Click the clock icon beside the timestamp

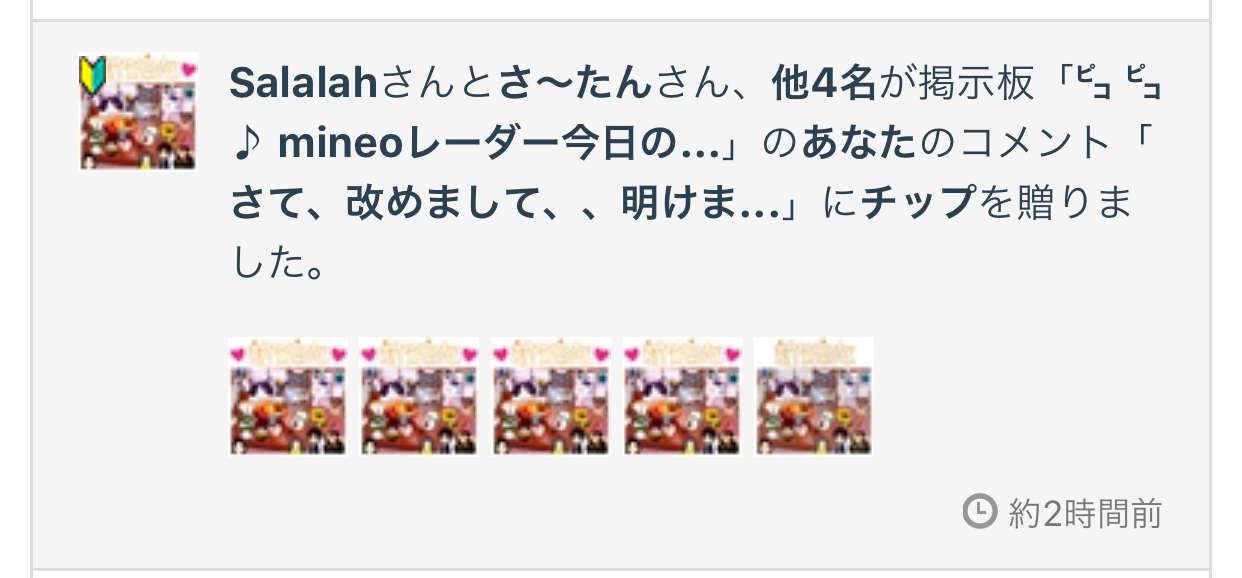pos(979,512)
